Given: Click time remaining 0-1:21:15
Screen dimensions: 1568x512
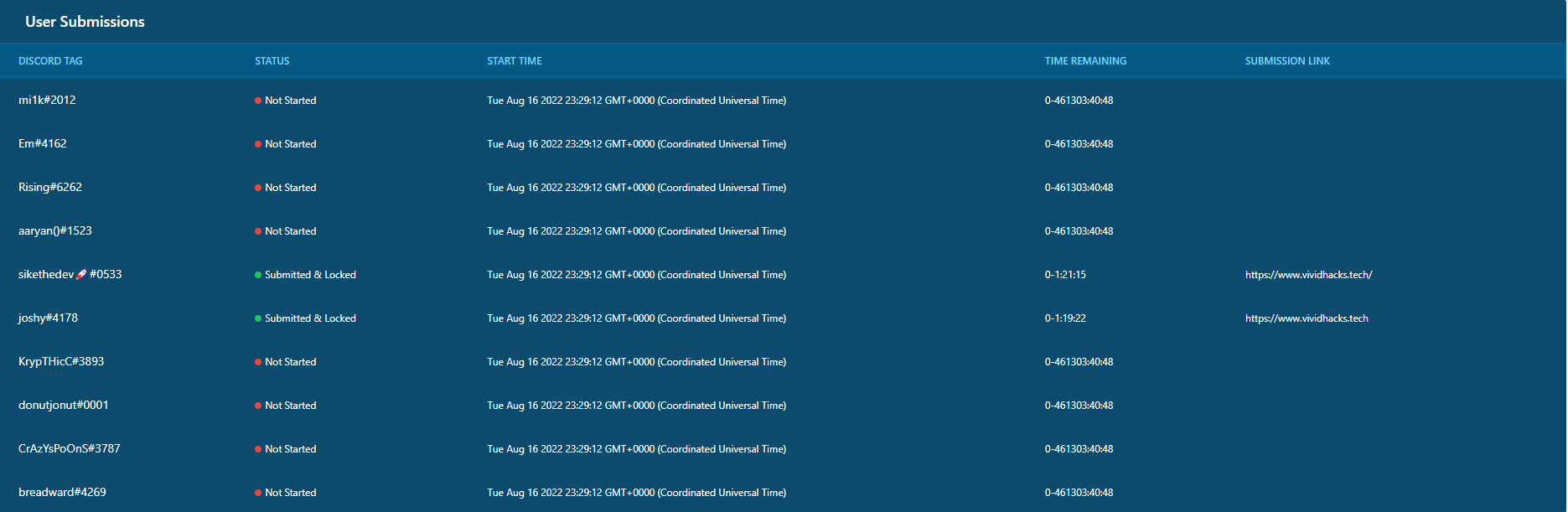Looking at the screenshot, I should 1065,275.
